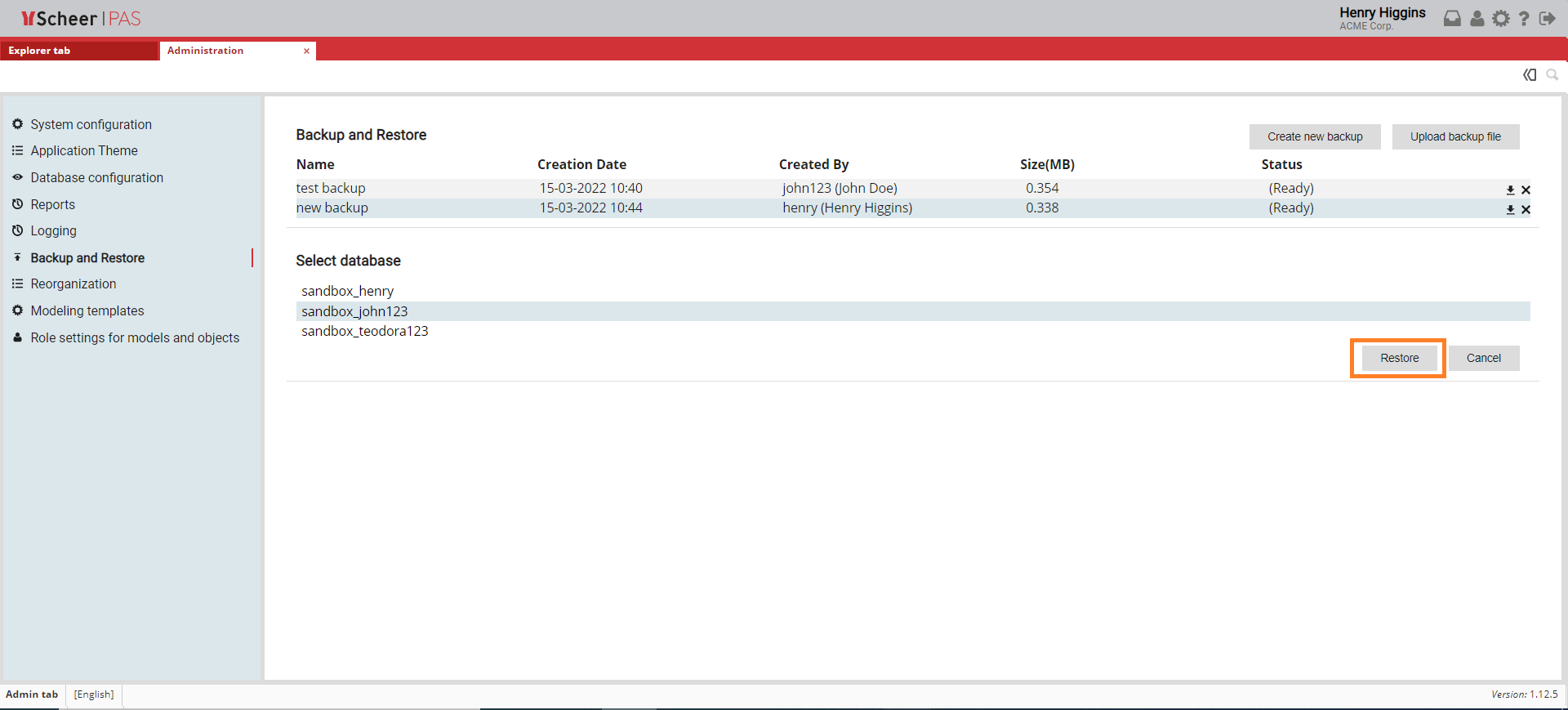The height and width of the screenshot is (710, 1568).
Task: Delete the 'test backup' entry
Action: coord(1526,190)
